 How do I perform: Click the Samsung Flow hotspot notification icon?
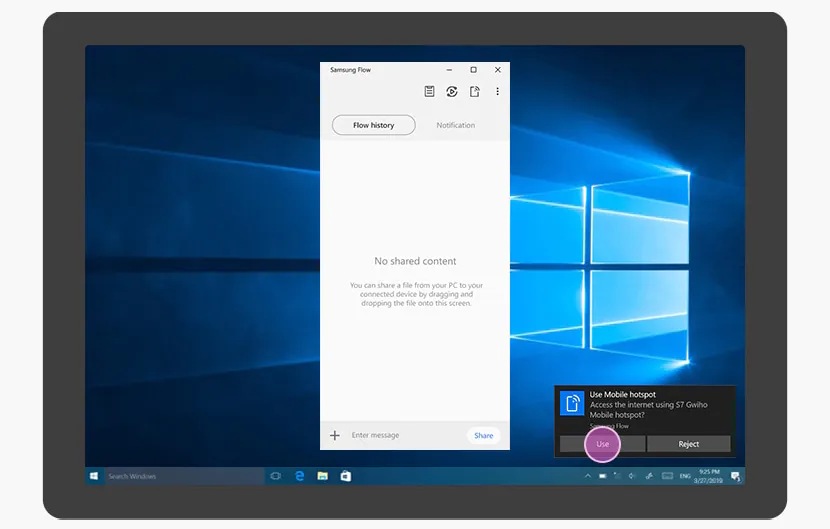[x=573, y=403]
